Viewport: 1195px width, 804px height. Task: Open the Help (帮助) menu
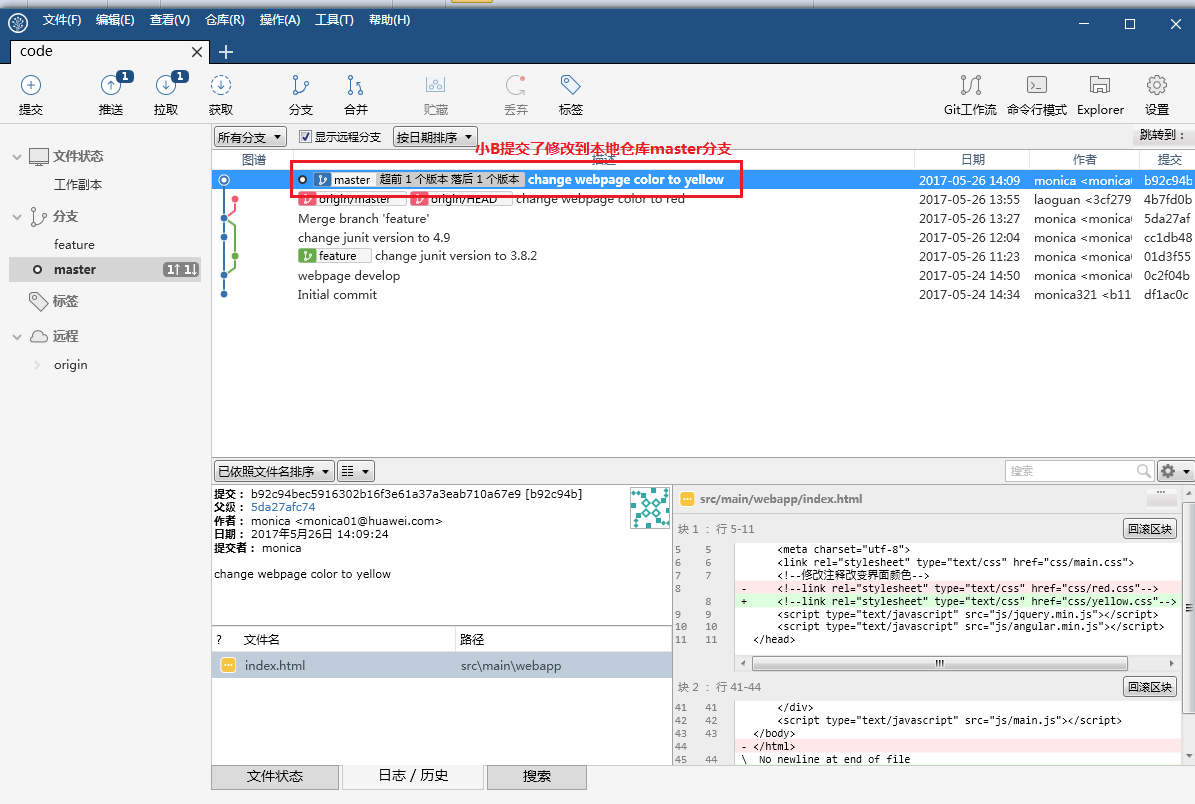coord(389,20)
